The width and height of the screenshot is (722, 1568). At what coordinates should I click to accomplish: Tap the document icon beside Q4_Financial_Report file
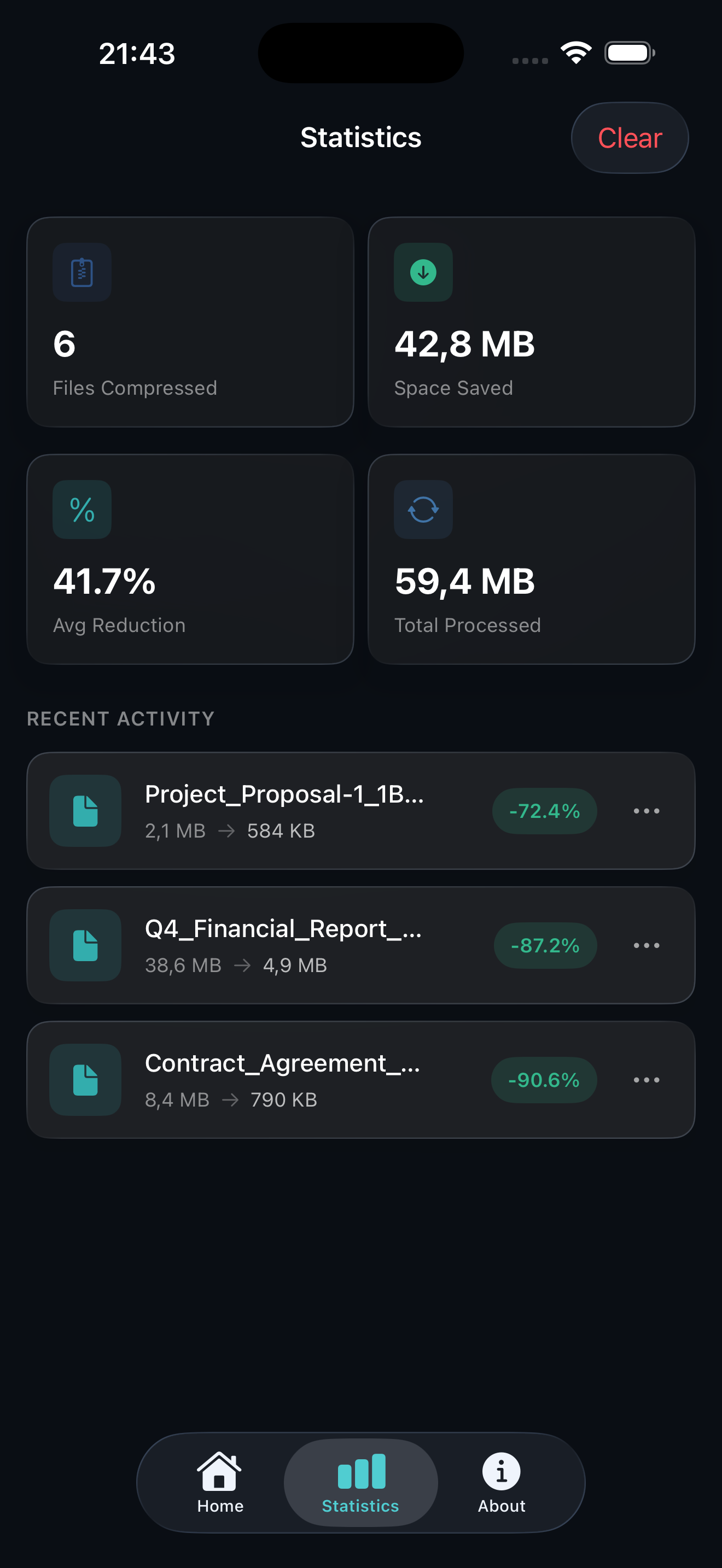click(85, 945)
